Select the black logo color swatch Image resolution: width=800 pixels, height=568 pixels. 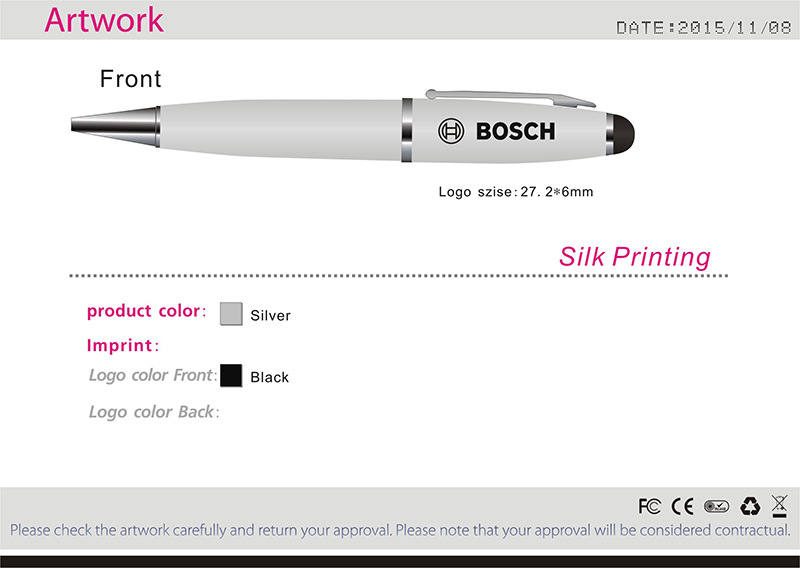click(x=231, y=375)
